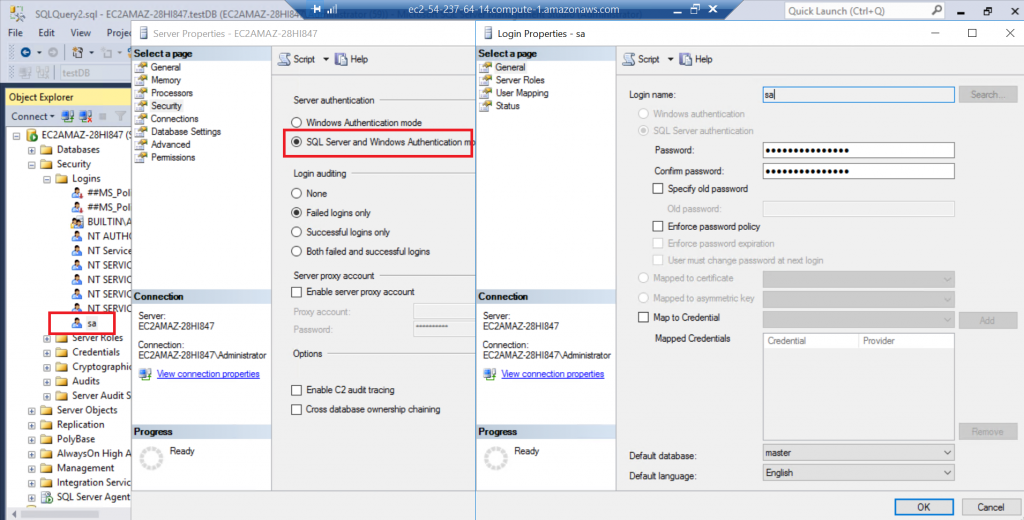Open Connections page in Server Properties
Viewport: 1024px width, 520px height.
[174, 119]
